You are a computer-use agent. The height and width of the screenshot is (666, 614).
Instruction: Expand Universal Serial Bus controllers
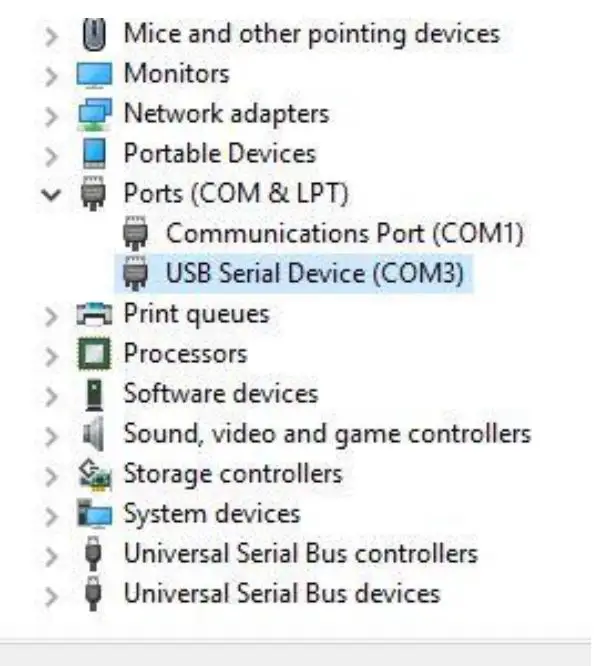52,555
